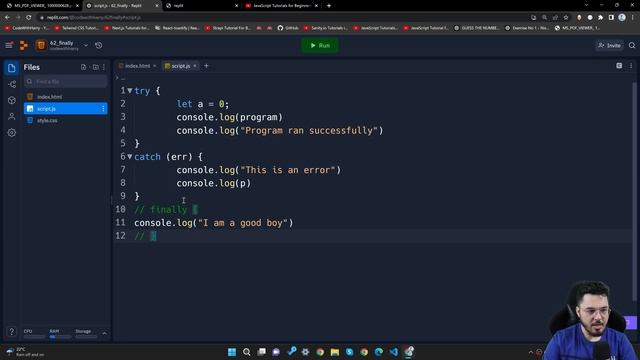The image size is (640, 360).
Task: Click the Invite button
Action: 609,45
